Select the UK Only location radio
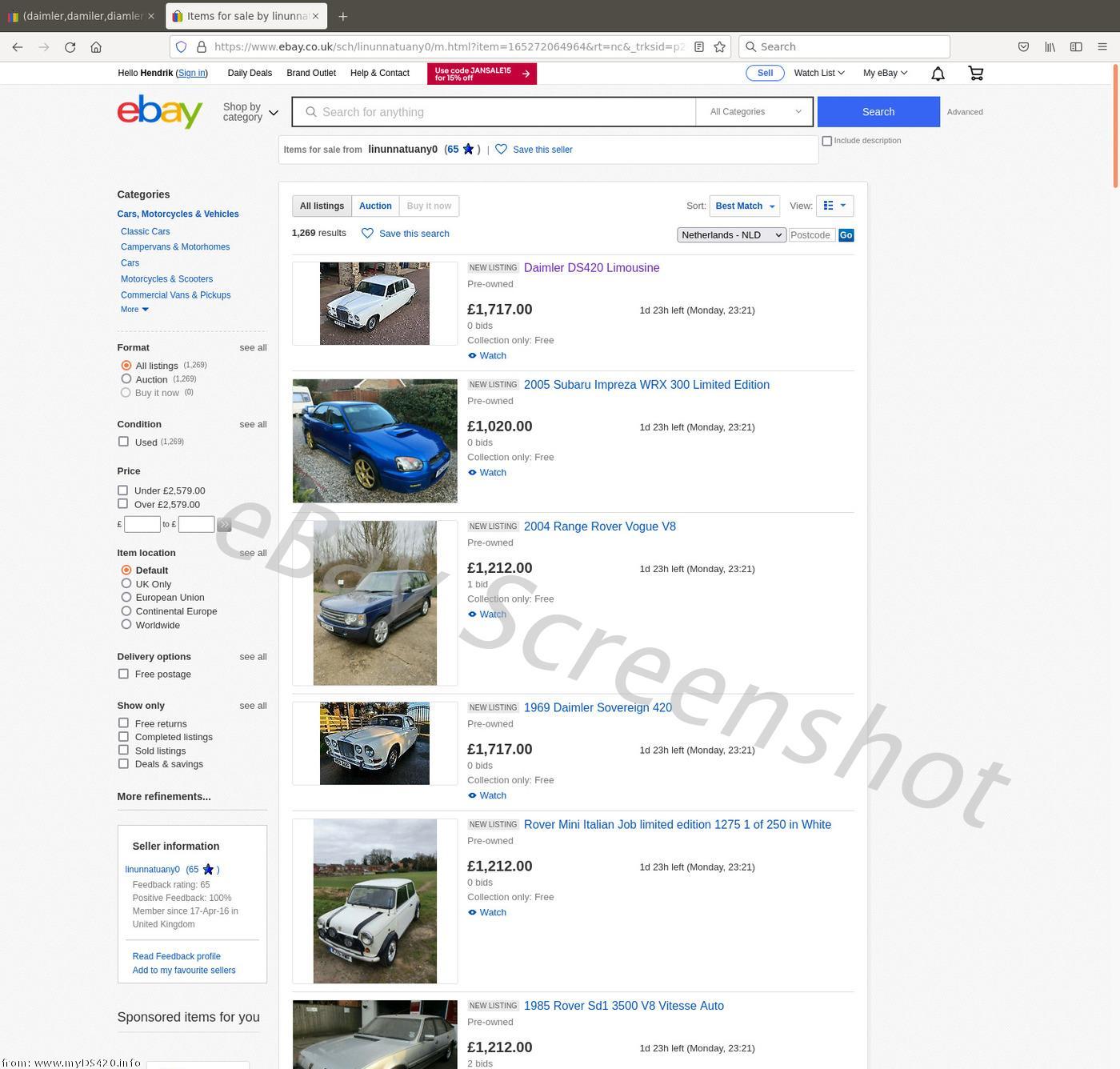The height and width of the screenshot is (1069, 1120). pyautogui.click(x=126, y=584)
